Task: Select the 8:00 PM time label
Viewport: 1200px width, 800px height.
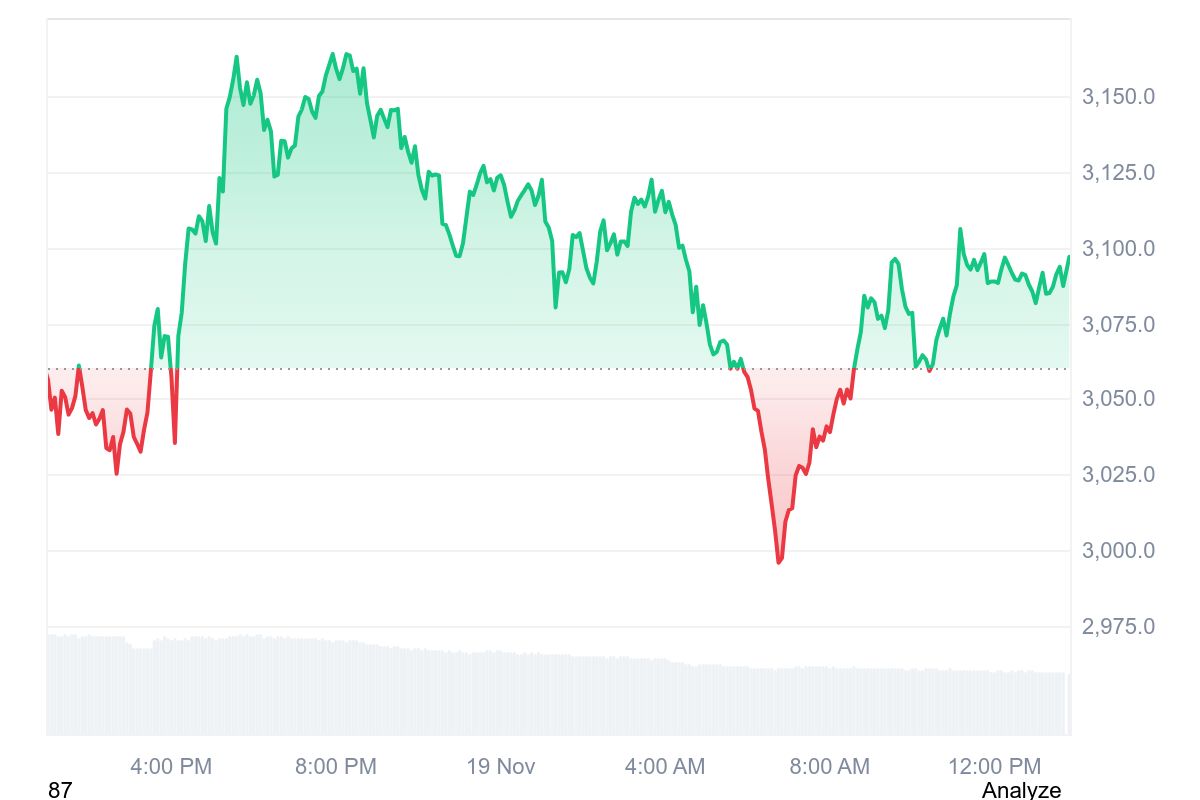Action: click(336, 767)
